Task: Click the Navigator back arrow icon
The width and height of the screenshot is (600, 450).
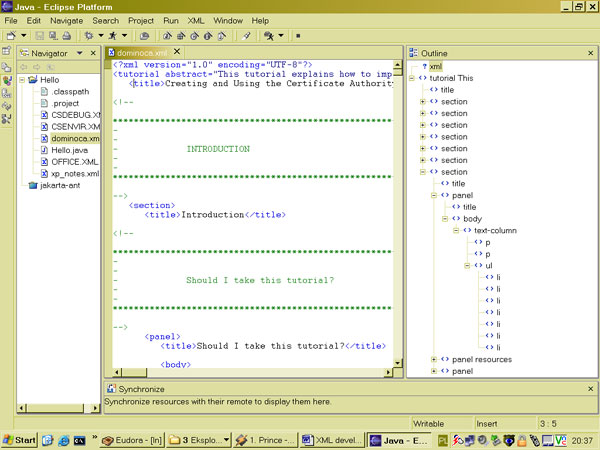Action: click(25, 66)
